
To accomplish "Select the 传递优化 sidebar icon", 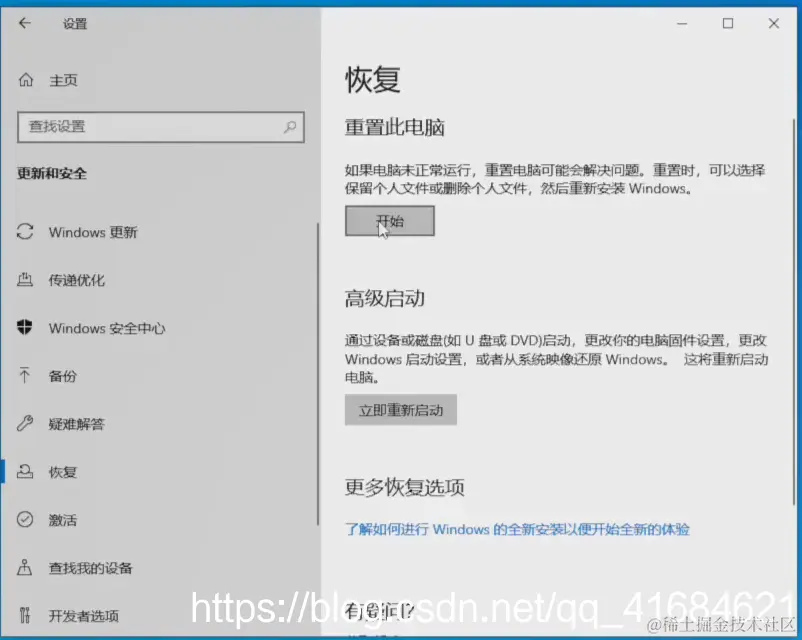I will tap(26, 279).
